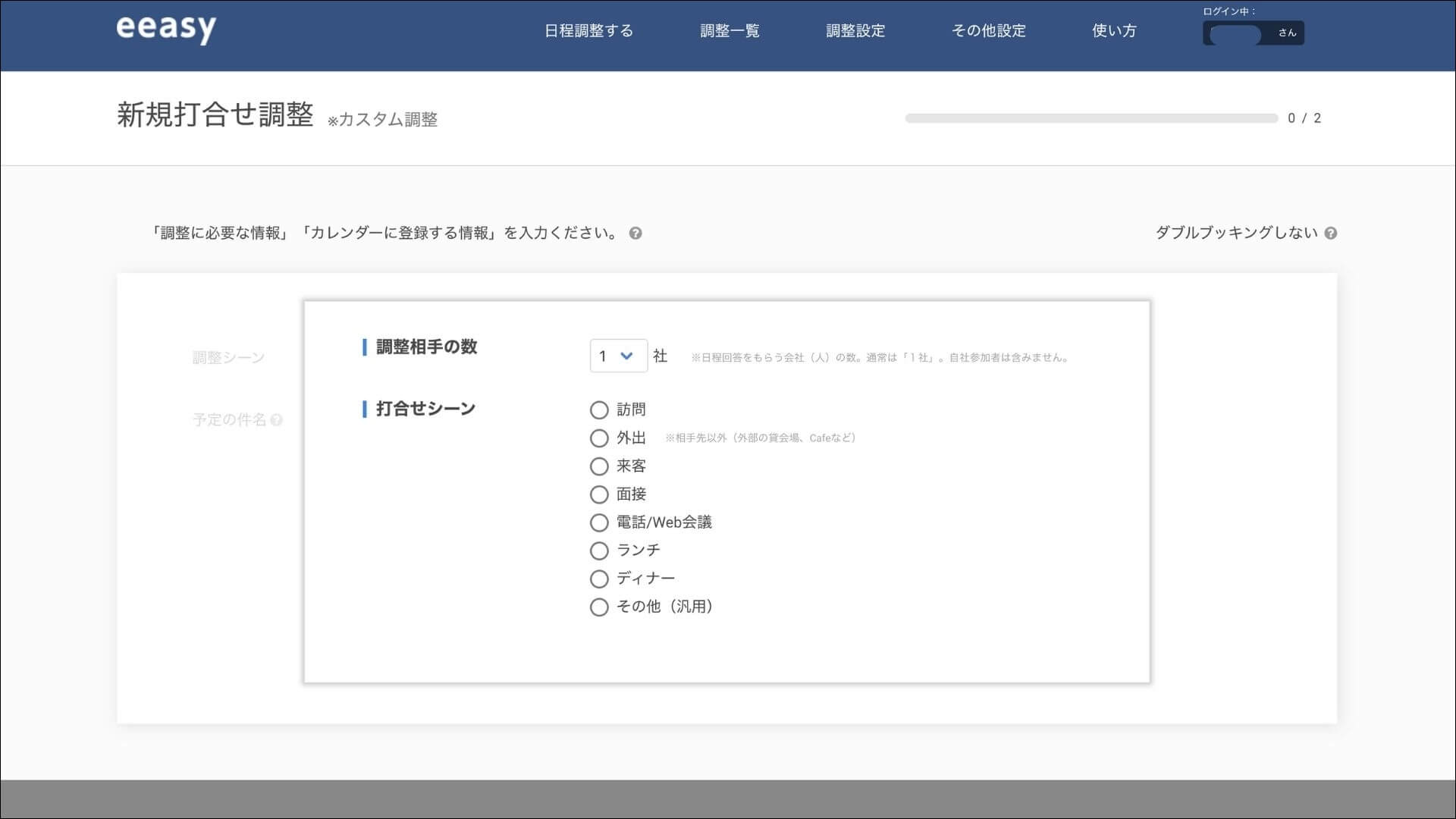Pick その他（汎用）option

(x=599, y=607)
